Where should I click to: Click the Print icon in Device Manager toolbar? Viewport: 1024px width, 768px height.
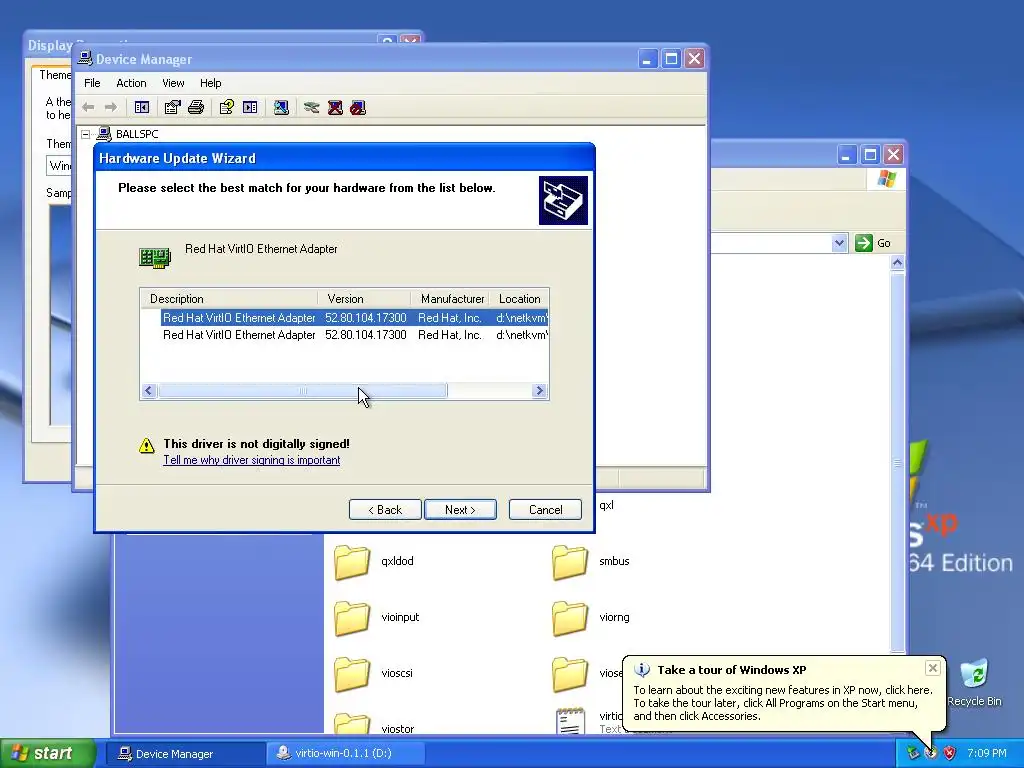pos(196,107)
